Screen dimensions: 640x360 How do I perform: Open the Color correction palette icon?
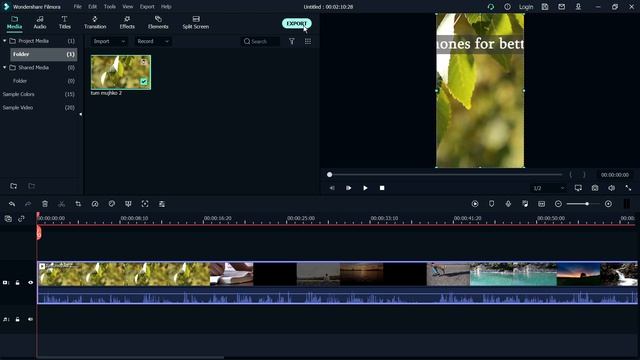(x=111, y=204)
